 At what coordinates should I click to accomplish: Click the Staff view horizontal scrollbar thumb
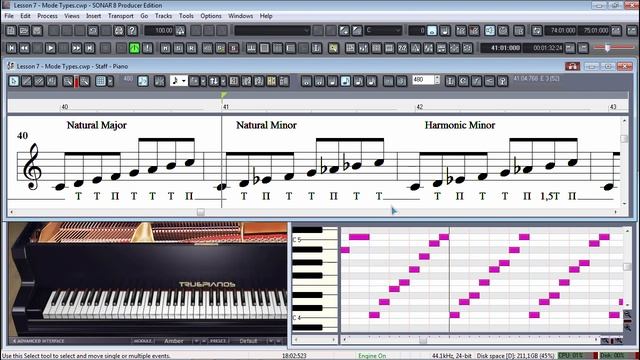200,212
